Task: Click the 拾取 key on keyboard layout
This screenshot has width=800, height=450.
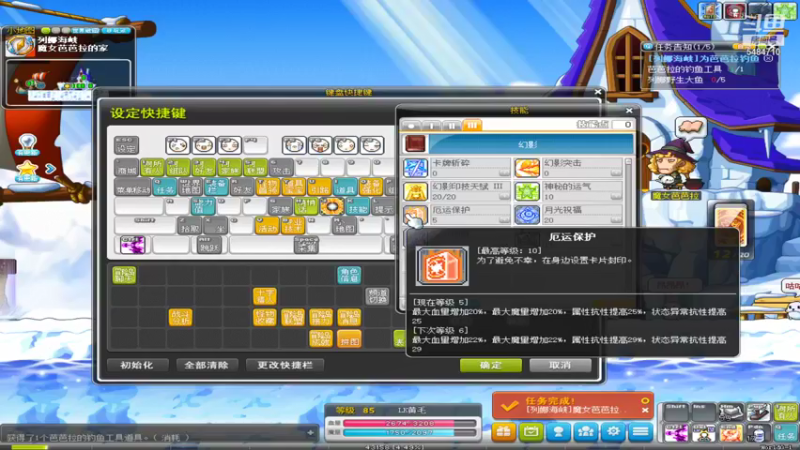Action: tap(189, 226)
